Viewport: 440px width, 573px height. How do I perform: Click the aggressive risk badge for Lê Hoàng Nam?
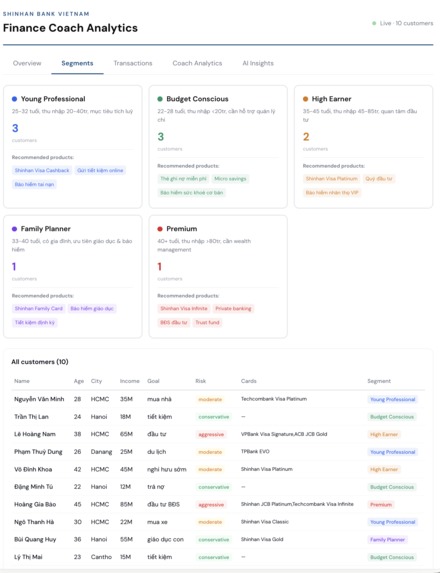(211, 435)
